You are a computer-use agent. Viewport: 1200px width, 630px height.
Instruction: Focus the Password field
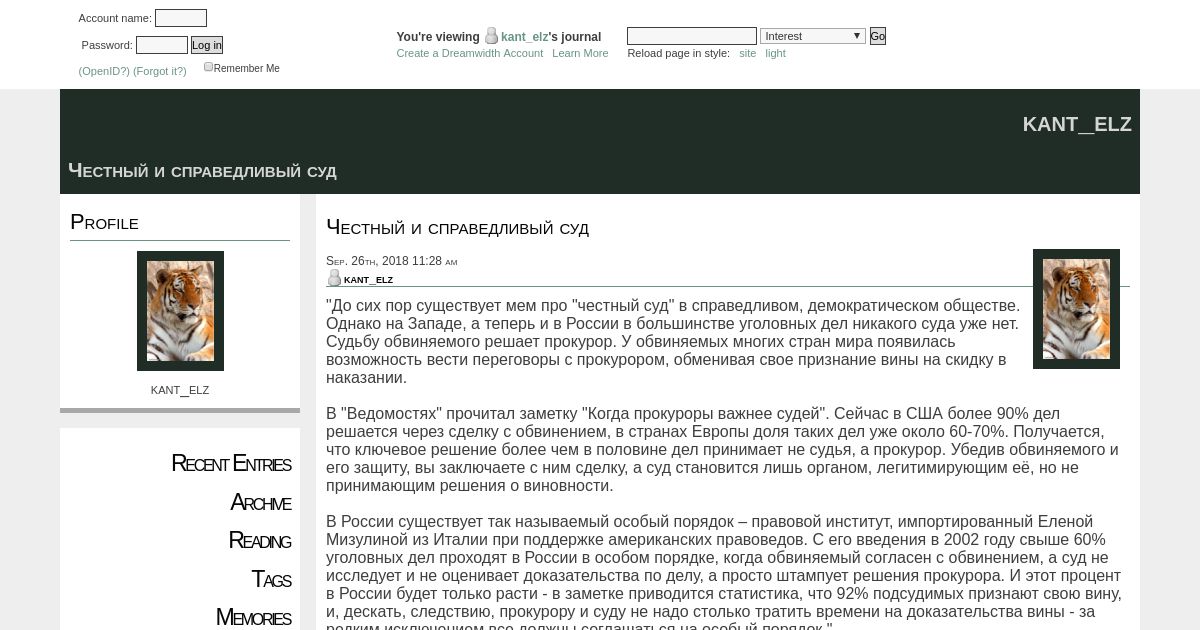(162, 45)
